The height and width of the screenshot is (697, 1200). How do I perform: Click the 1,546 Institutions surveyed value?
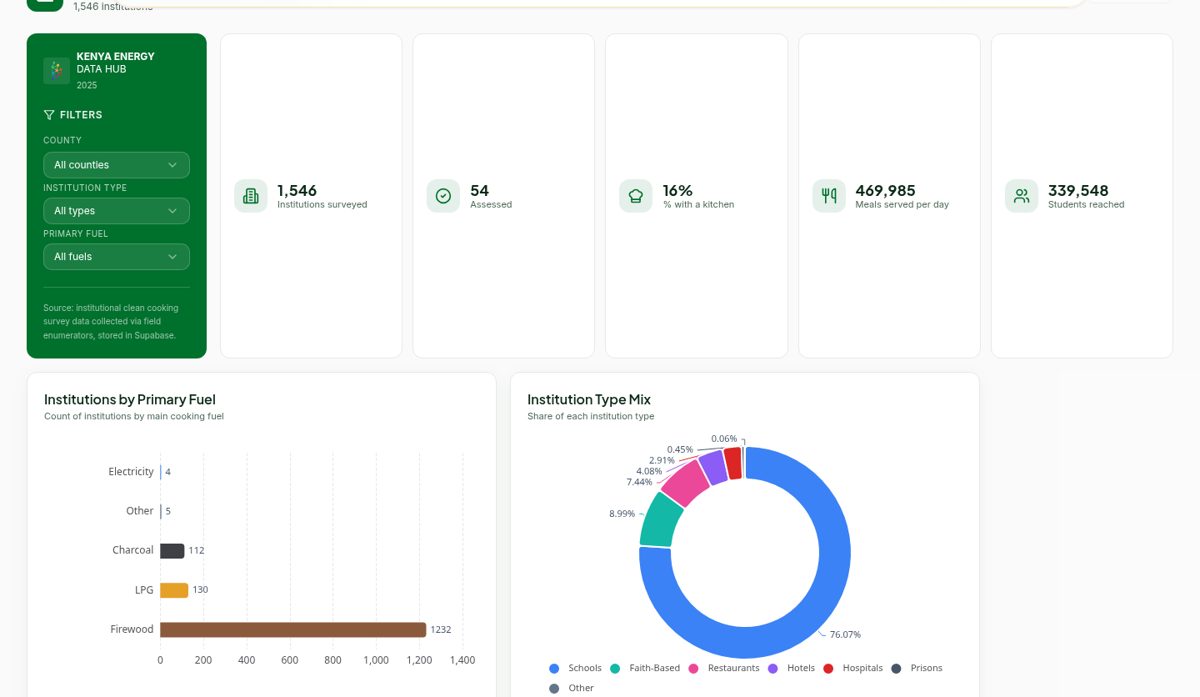tap(297, 190)
